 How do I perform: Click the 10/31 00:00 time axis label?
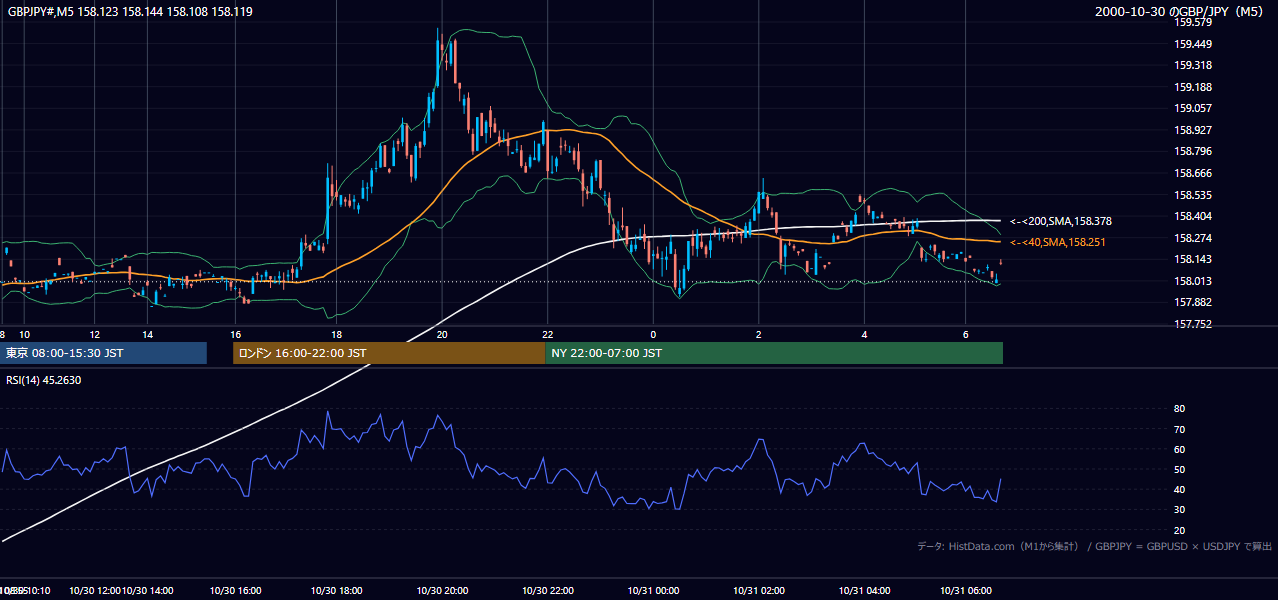653,591
